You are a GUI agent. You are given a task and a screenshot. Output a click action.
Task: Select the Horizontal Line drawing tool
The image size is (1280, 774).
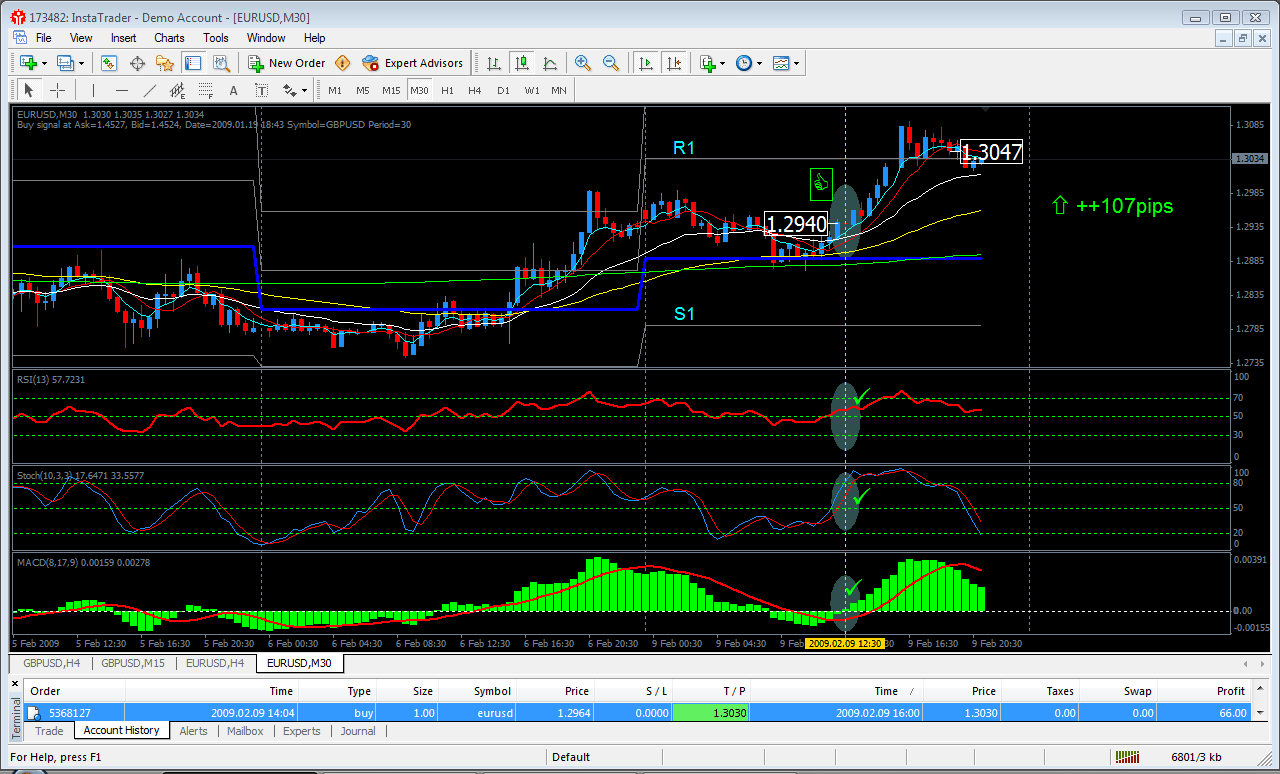click(x=122, y=90)
